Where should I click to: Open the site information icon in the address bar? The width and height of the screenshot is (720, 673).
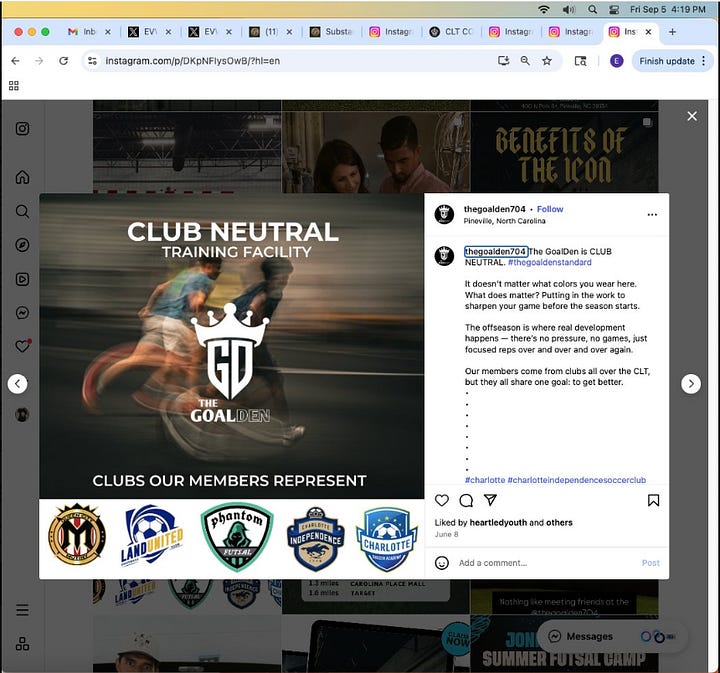click(x=92, y=61)
